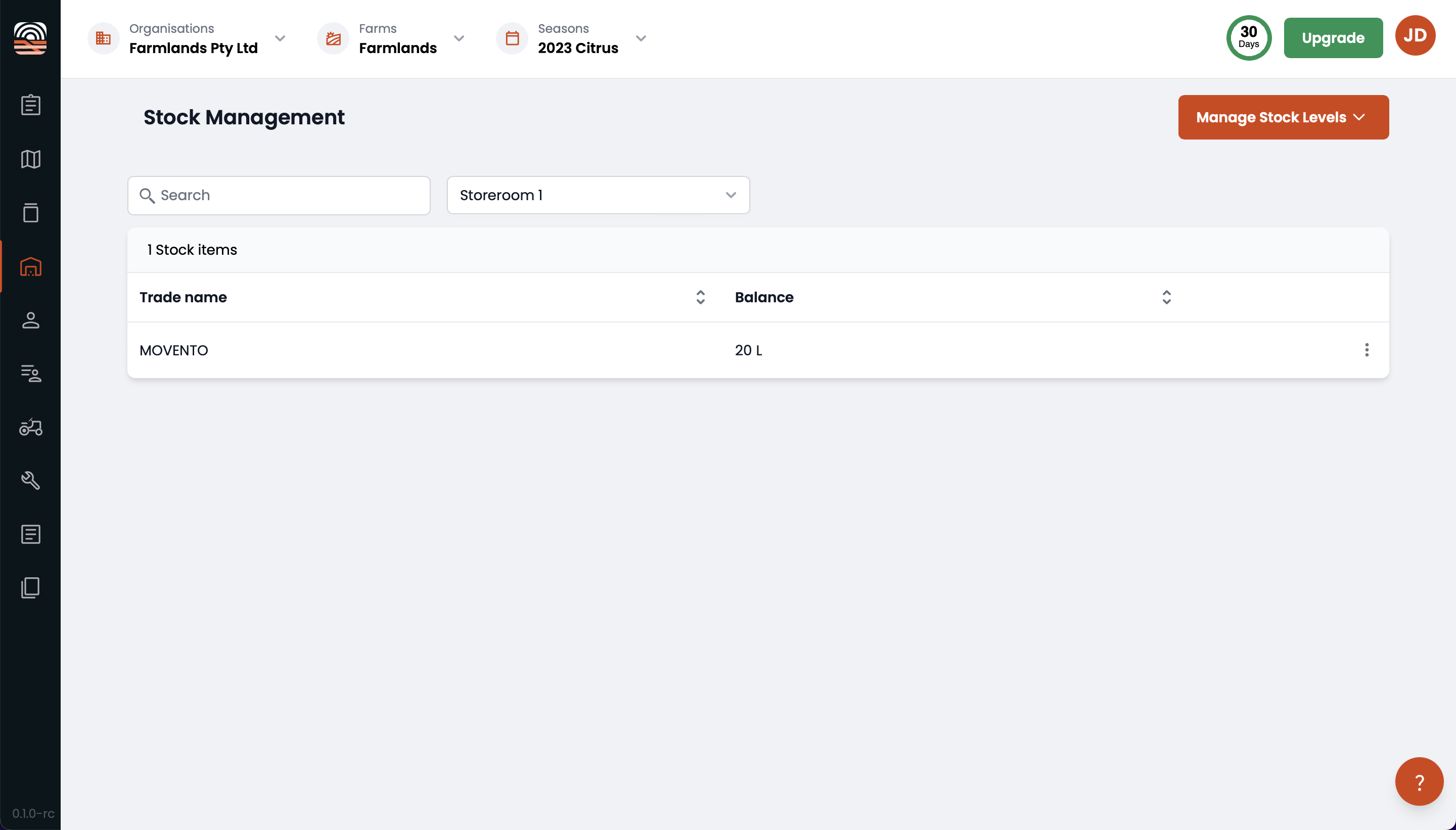Expand the Farms Farmlands dropdown

point(459,38)
